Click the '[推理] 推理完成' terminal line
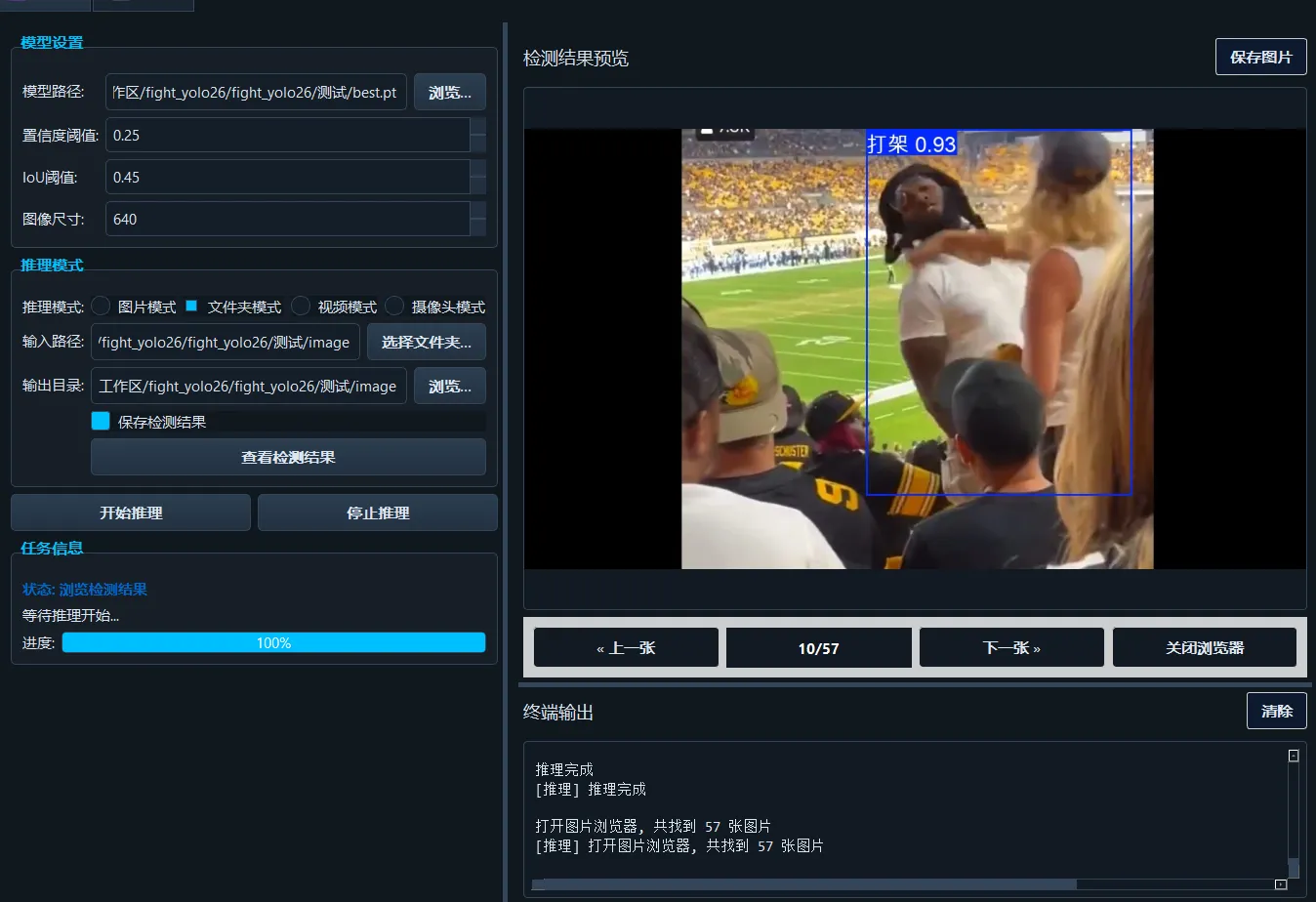Screen dimensions: 1316x902 pos(591,789)
